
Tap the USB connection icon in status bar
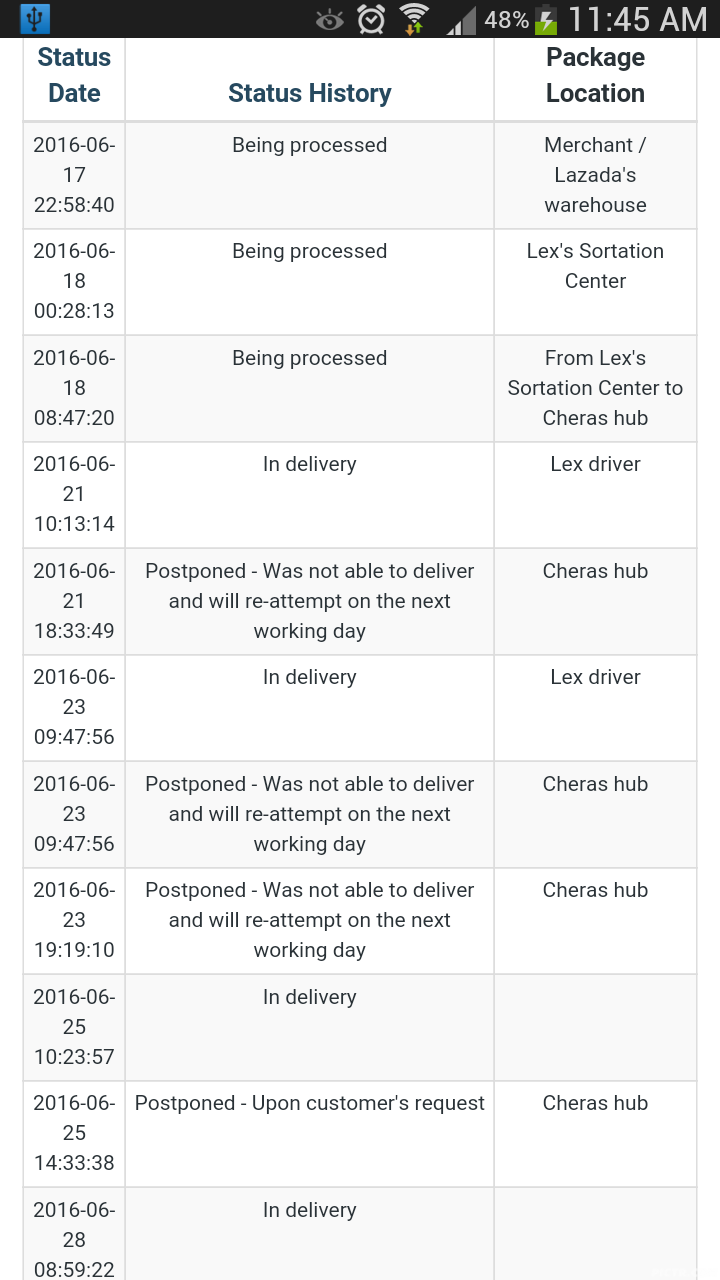pos(35,19)
